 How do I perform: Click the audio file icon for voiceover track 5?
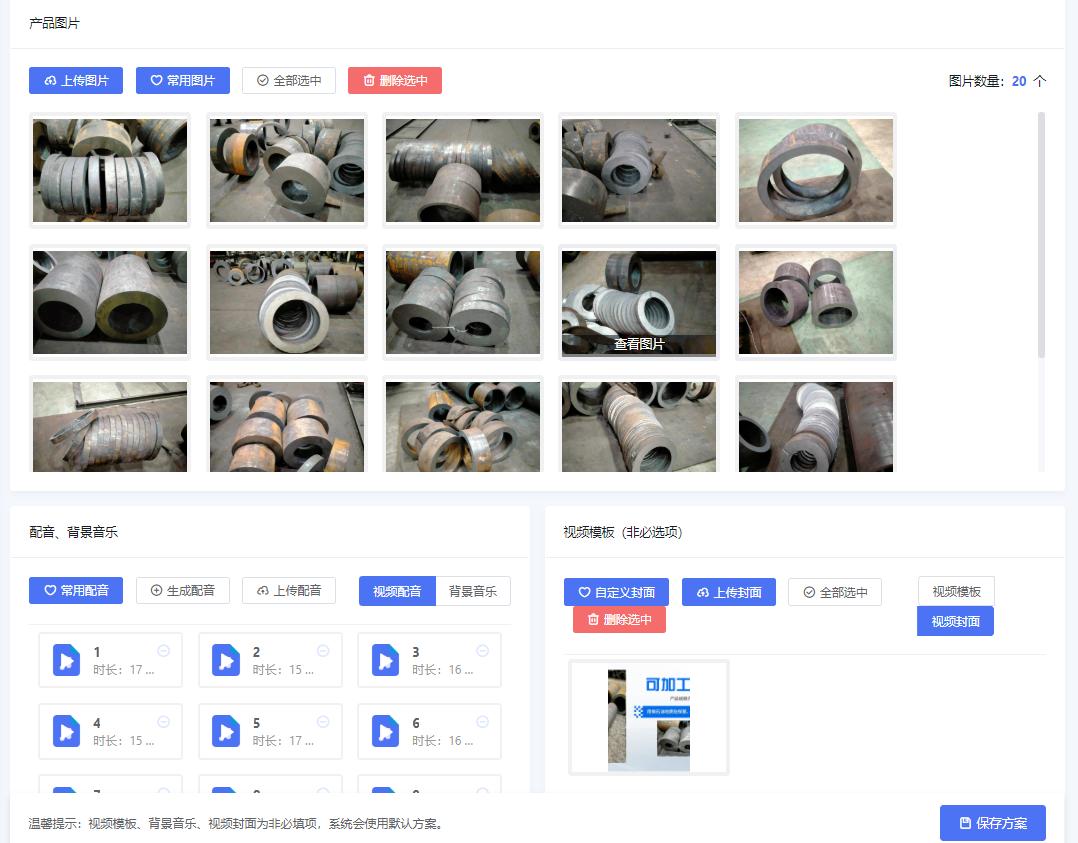tap(226, 731)
